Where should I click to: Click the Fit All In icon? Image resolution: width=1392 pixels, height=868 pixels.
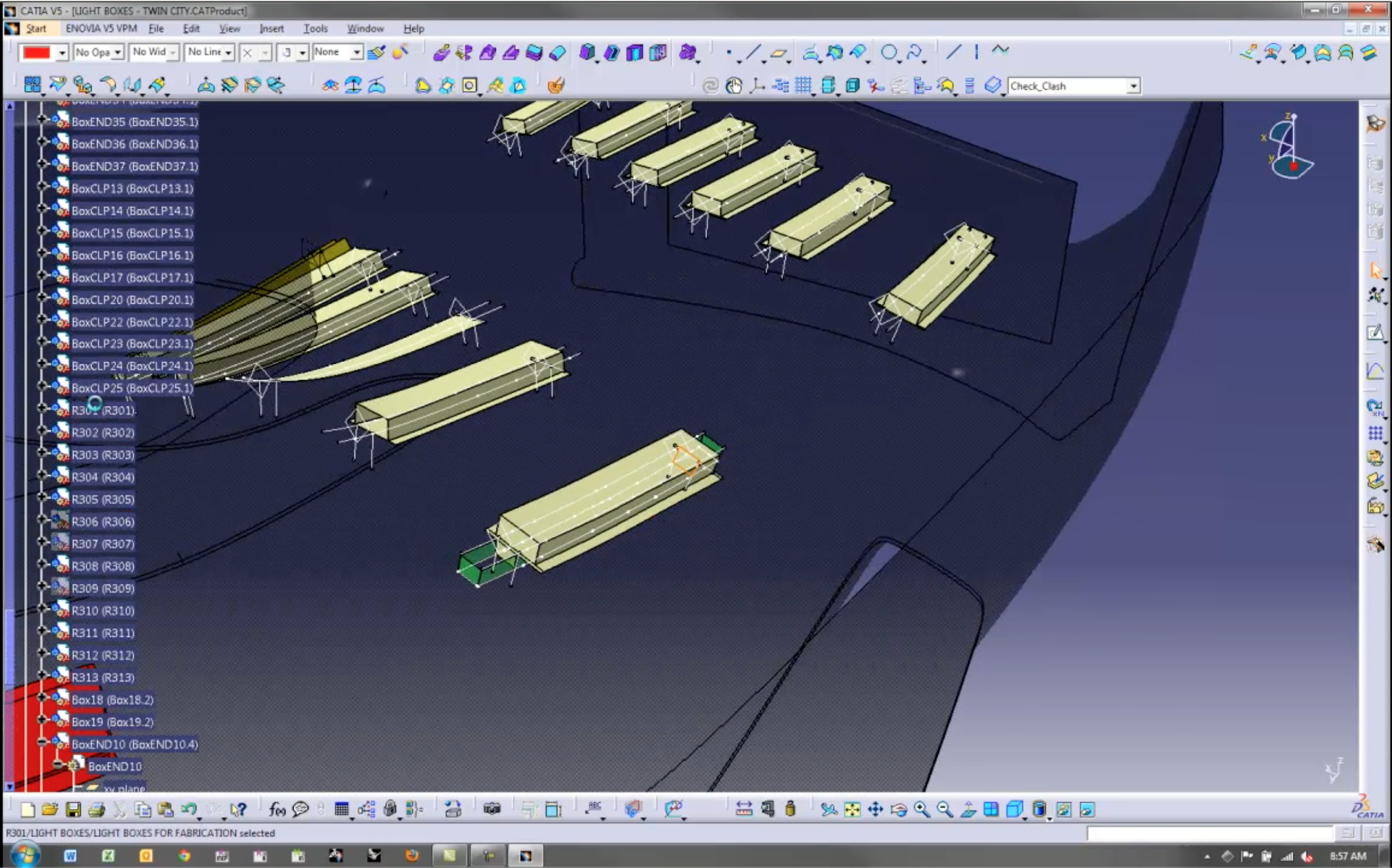(852, 810)
